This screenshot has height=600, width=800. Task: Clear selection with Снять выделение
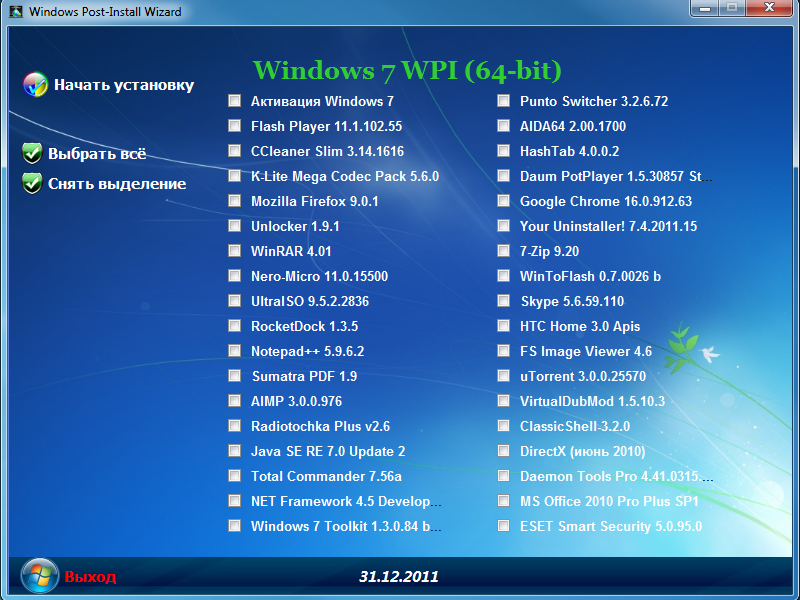(x=117, y=184)
